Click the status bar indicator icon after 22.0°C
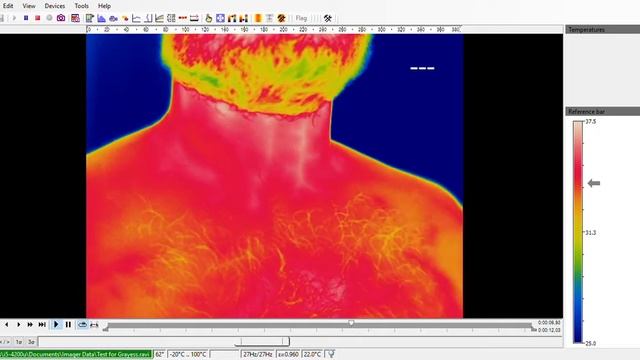Viewport: 640px width, 360px height. [331, 354]
